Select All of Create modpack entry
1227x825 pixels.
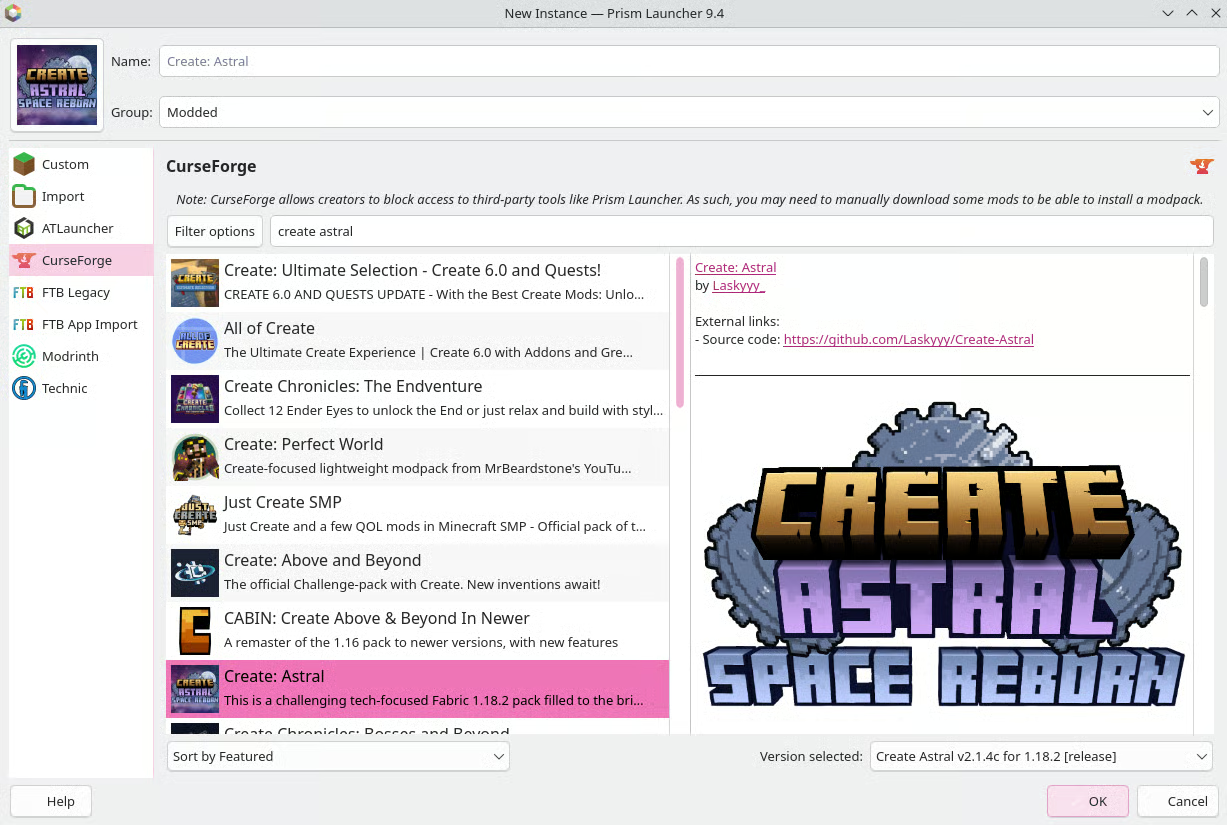pyautogui.click(x=418, y=340)
